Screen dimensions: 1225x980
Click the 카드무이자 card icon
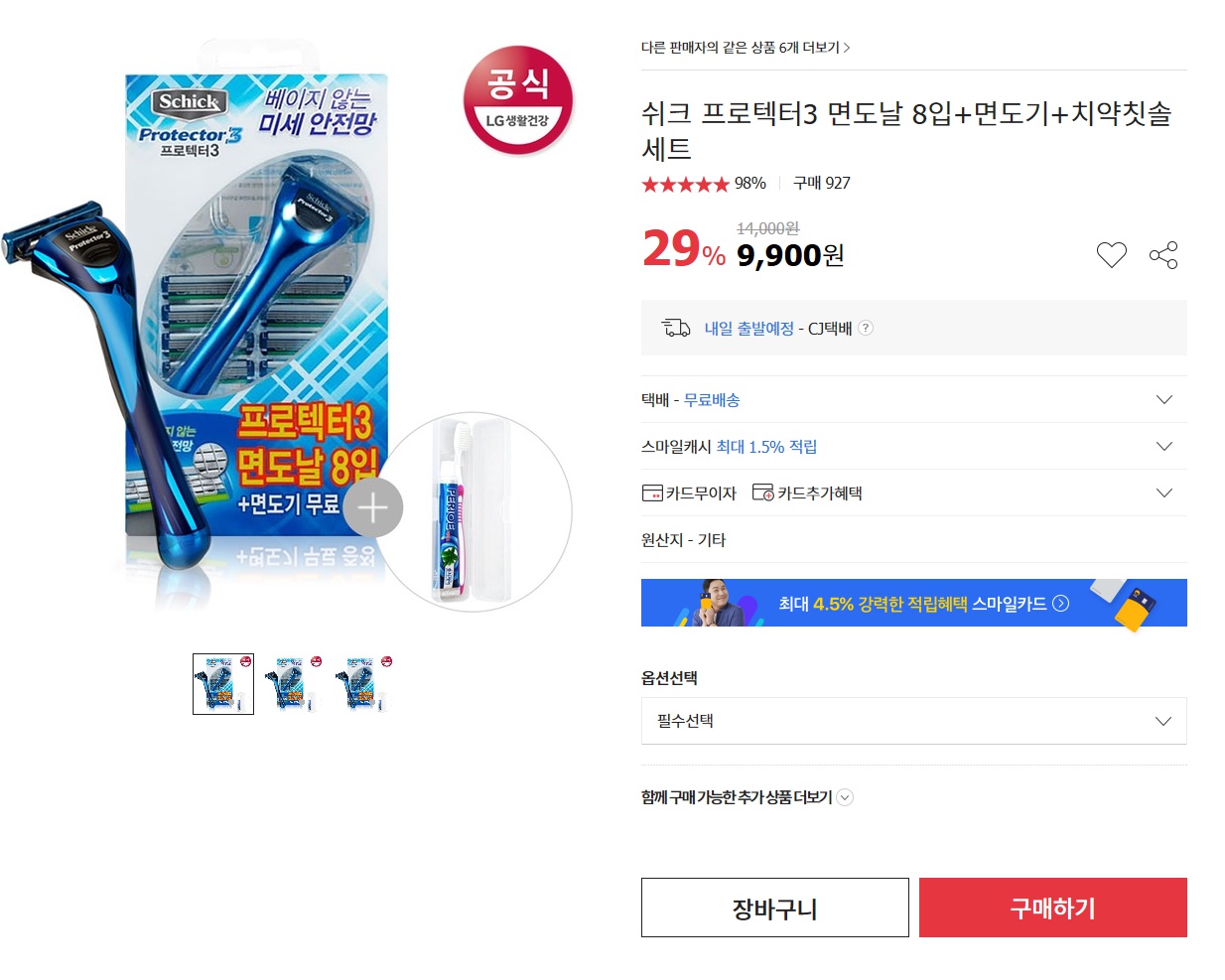[x=652, y=493]
